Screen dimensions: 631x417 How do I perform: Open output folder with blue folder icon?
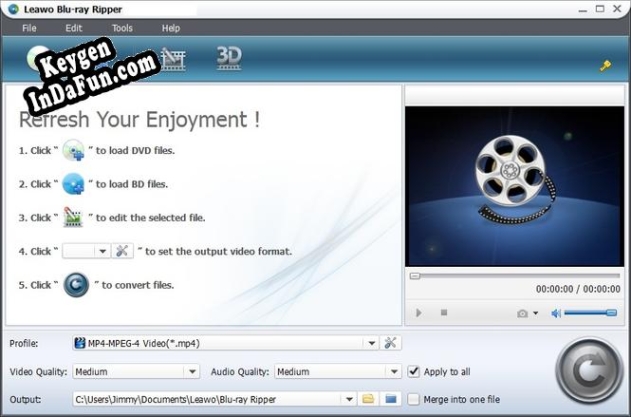(391, 399)
